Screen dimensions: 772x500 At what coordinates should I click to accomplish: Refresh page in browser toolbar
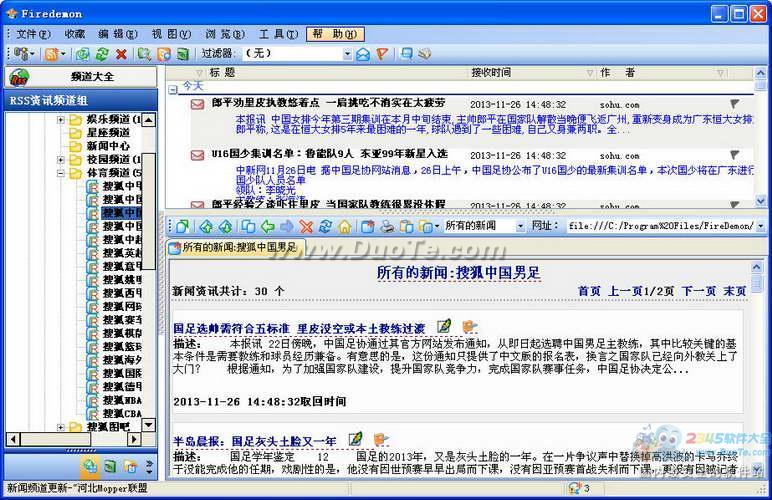[325, 226]
